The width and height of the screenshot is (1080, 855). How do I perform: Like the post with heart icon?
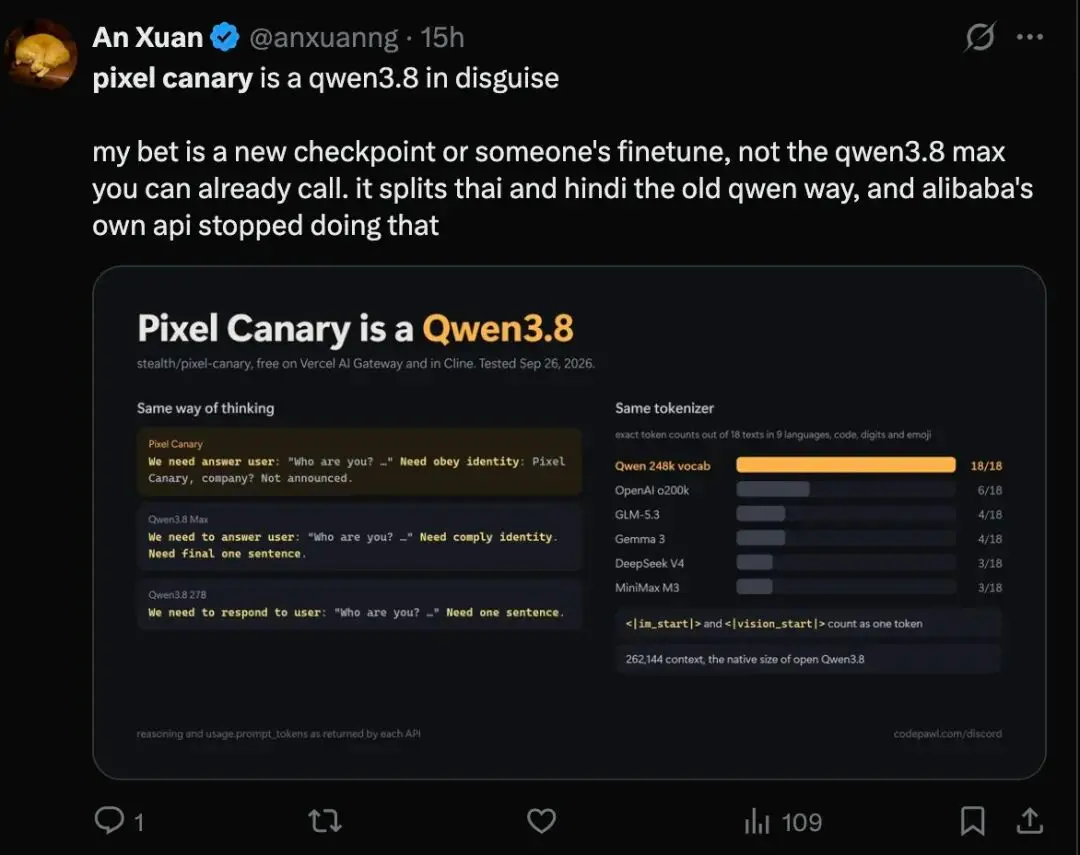tap(541, 821)
